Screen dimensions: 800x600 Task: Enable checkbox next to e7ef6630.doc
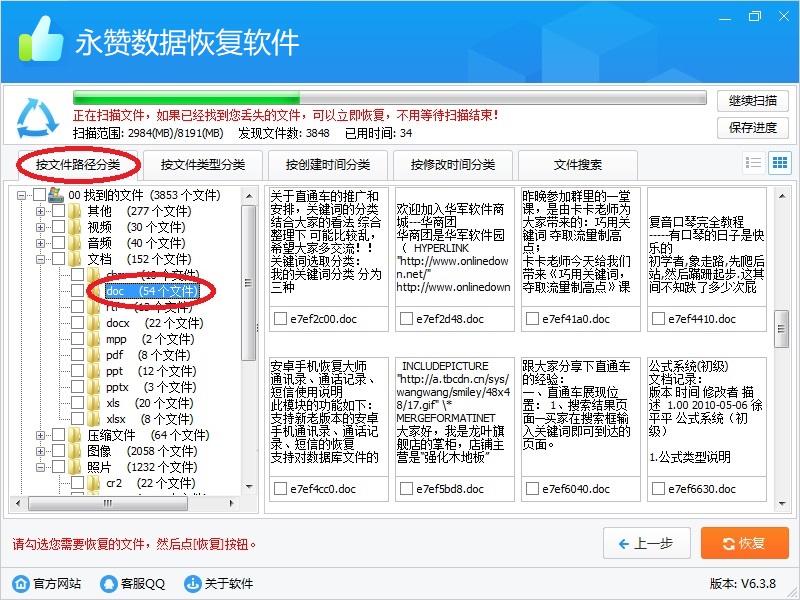tap(657, 489)
